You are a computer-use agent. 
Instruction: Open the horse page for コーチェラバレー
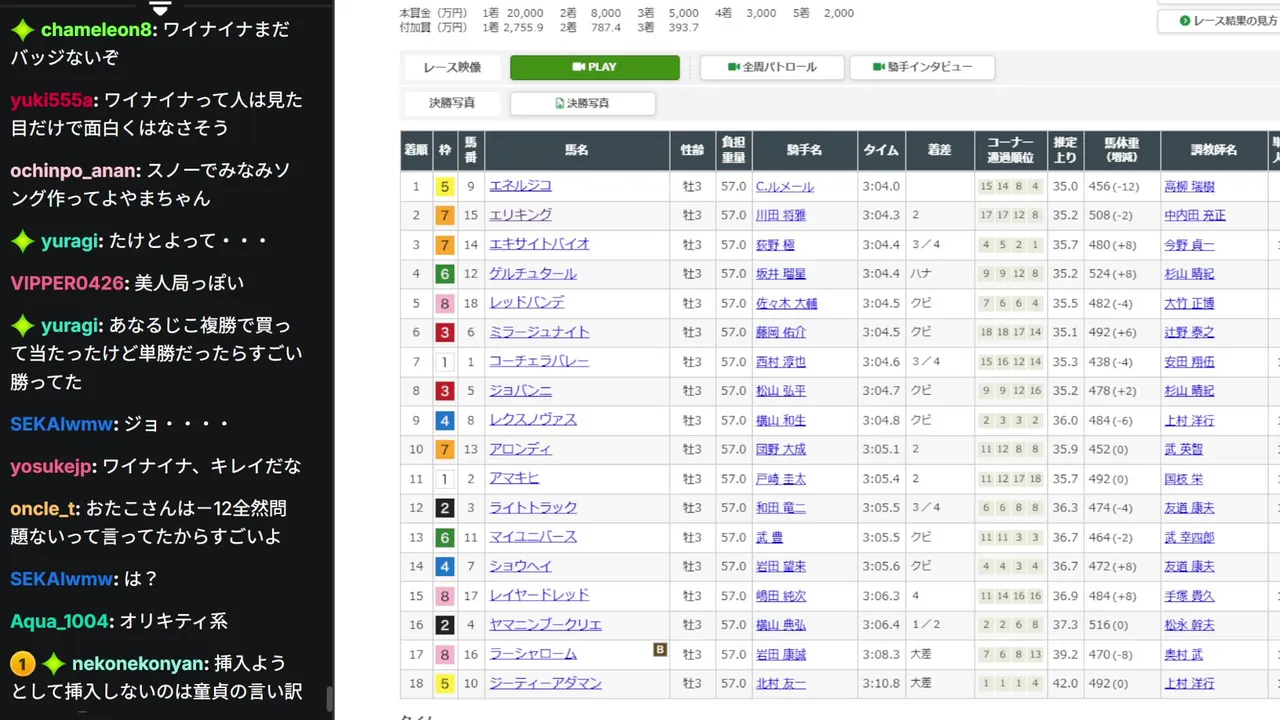point(539,361)
